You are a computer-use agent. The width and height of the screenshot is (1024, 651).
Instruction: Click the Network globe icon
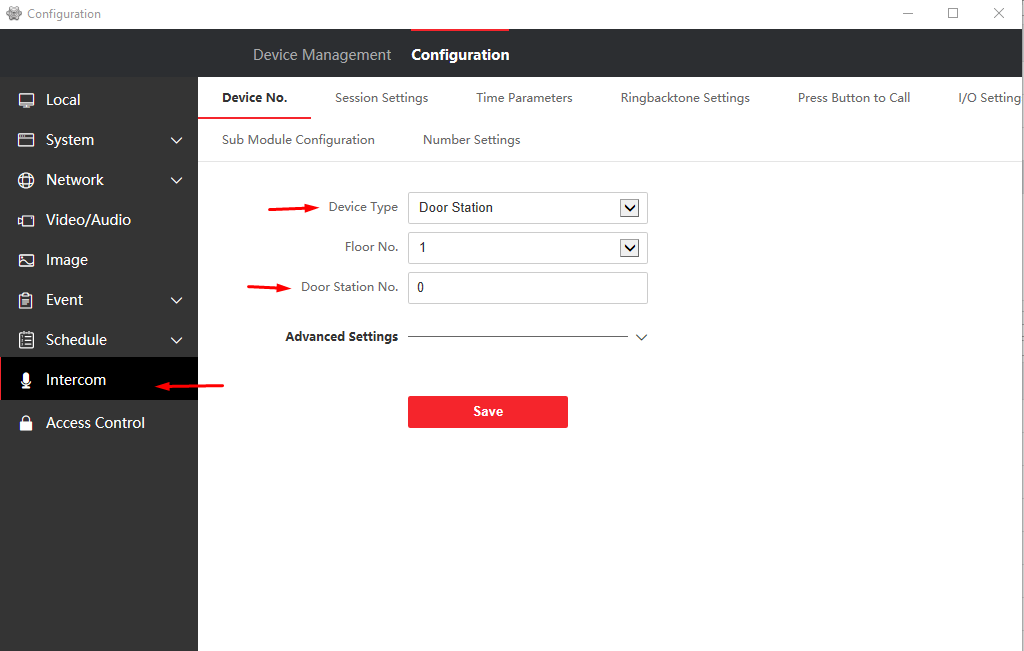(x=26, y=180)
